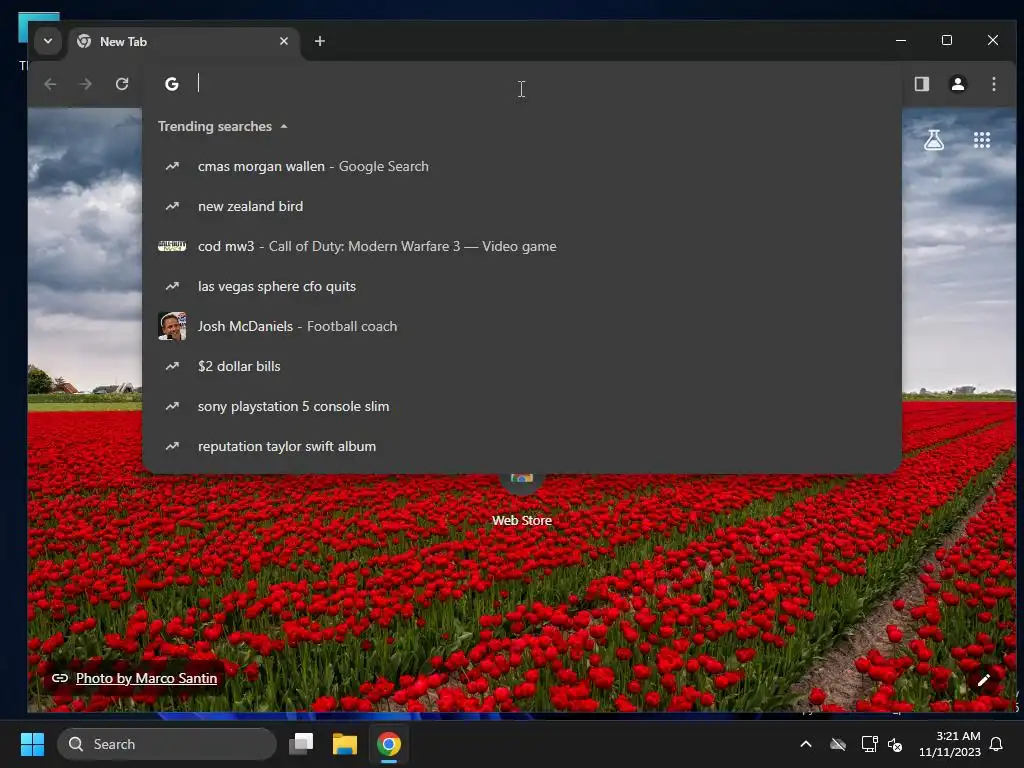
Task: Show hidden system tray icons
Action: (806, 744)
